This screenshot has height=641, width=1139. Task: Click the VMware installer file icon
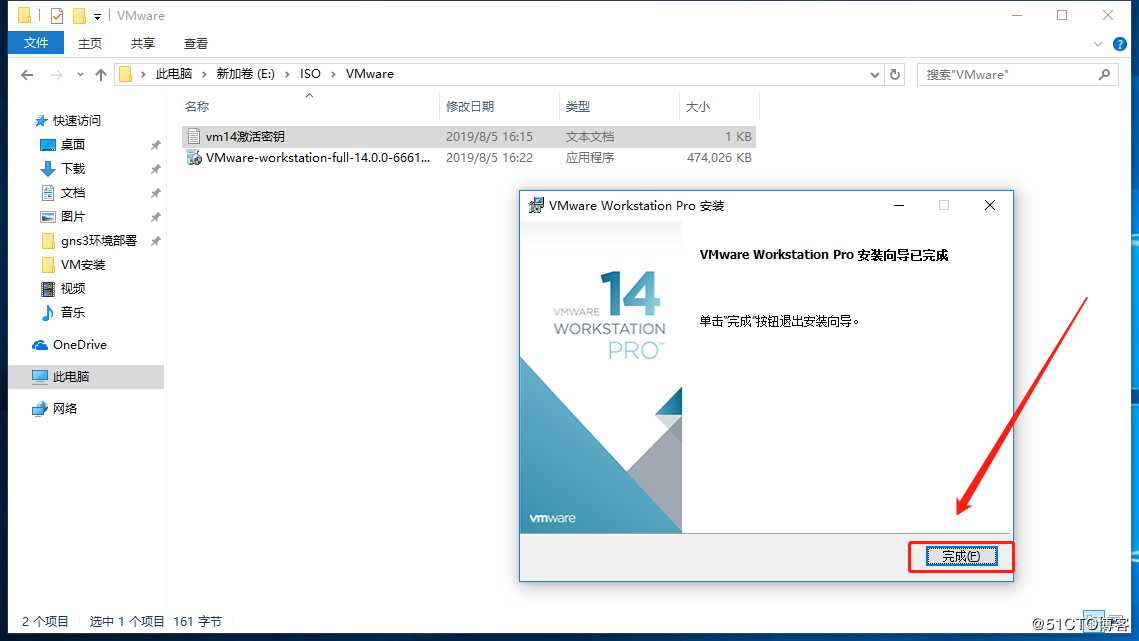coord(194,157)
